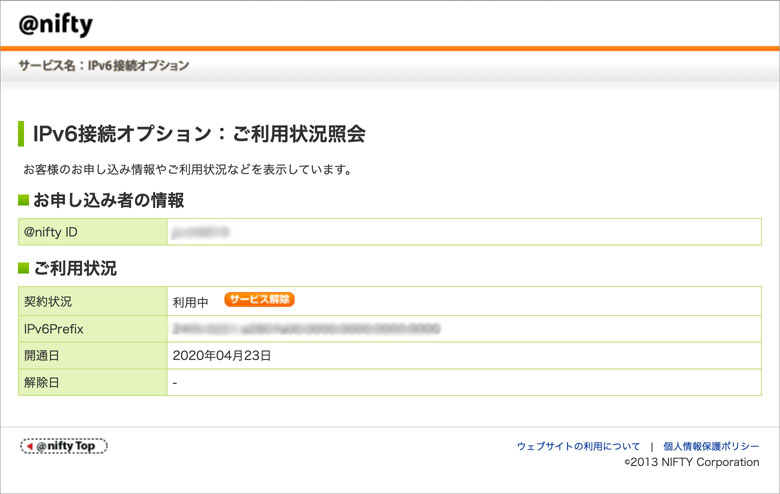Viewport: 780px width, 494px height.
Task: Click the サービス名：IPv6接続オプション text
Action: (103, 65)
